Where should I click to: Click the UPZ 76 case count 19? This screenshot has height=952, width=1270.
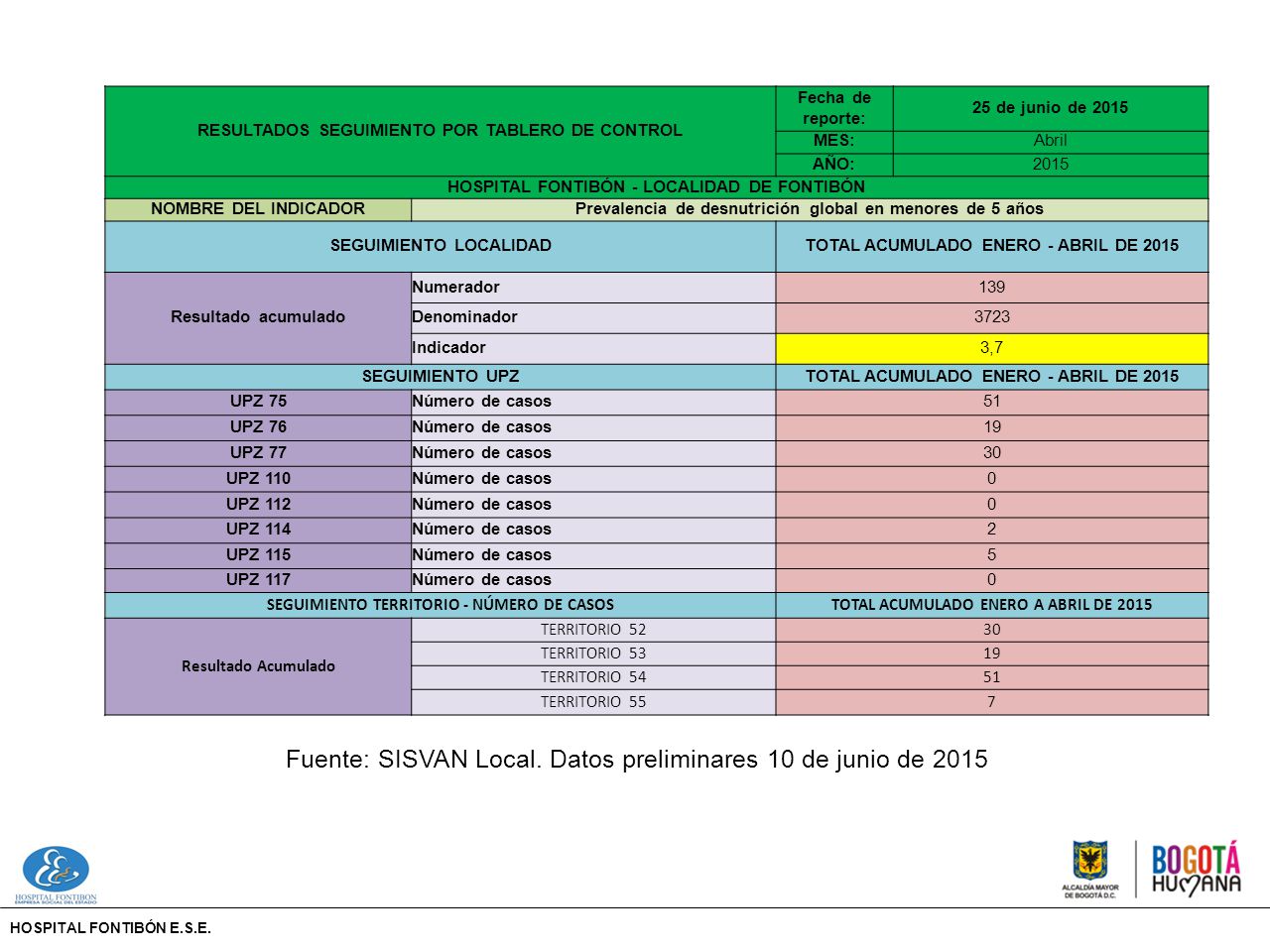point(992,427)
